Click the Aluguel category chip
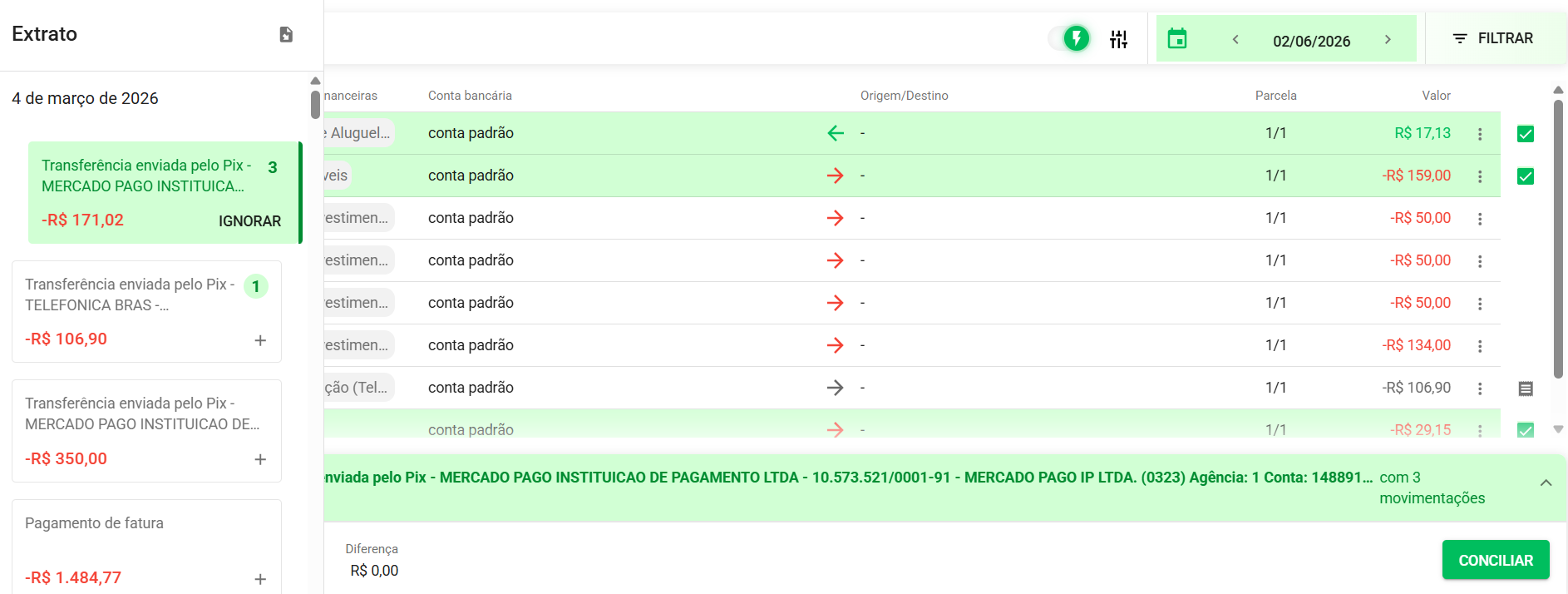 click(x=358, y=133)
